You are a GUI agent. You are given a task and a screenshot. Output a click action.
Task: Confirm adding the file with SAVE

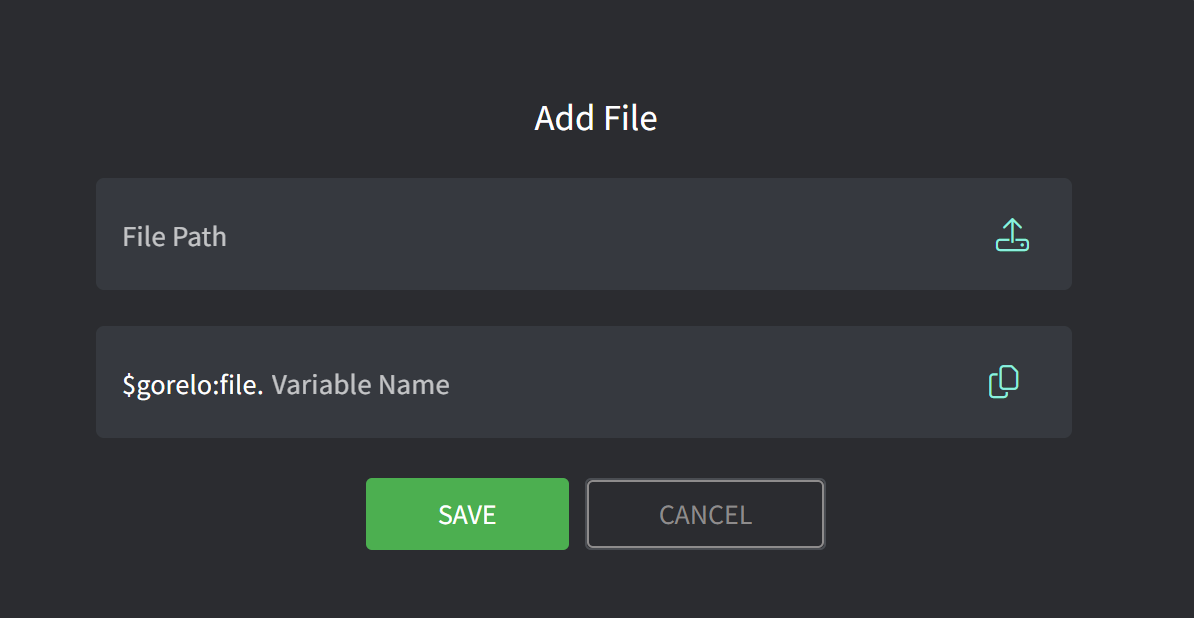coord(468,514)
